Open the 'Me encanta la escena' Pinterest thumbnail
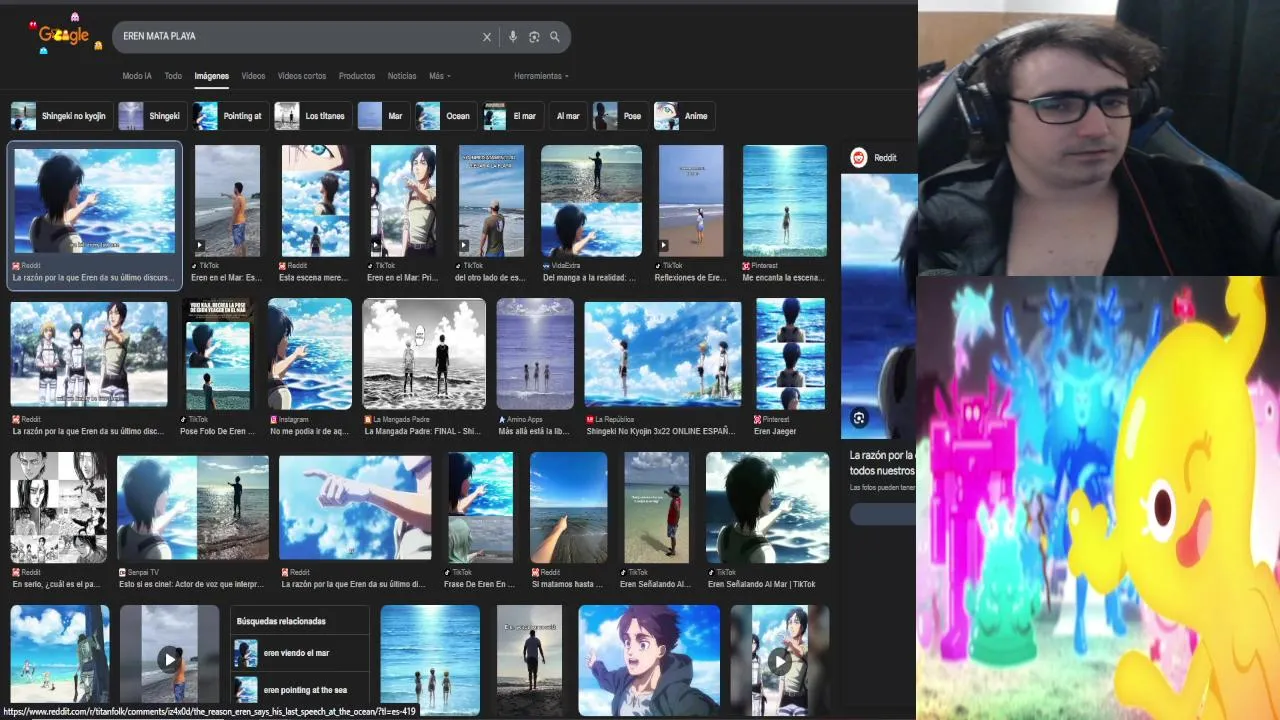 tap(785, 200)
